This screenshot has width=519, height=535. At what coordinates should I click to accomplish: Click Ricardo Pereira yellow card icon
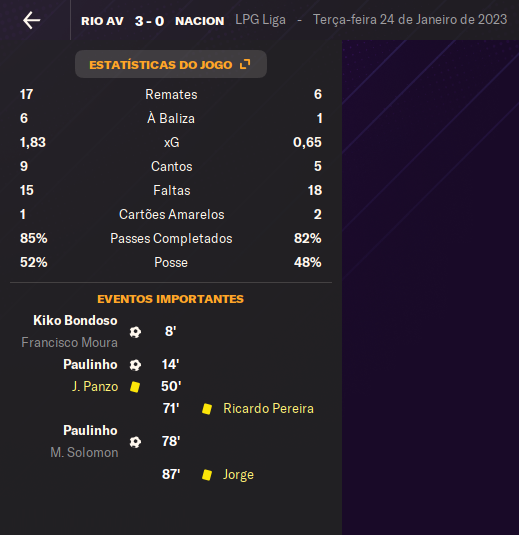click(207, 409)
